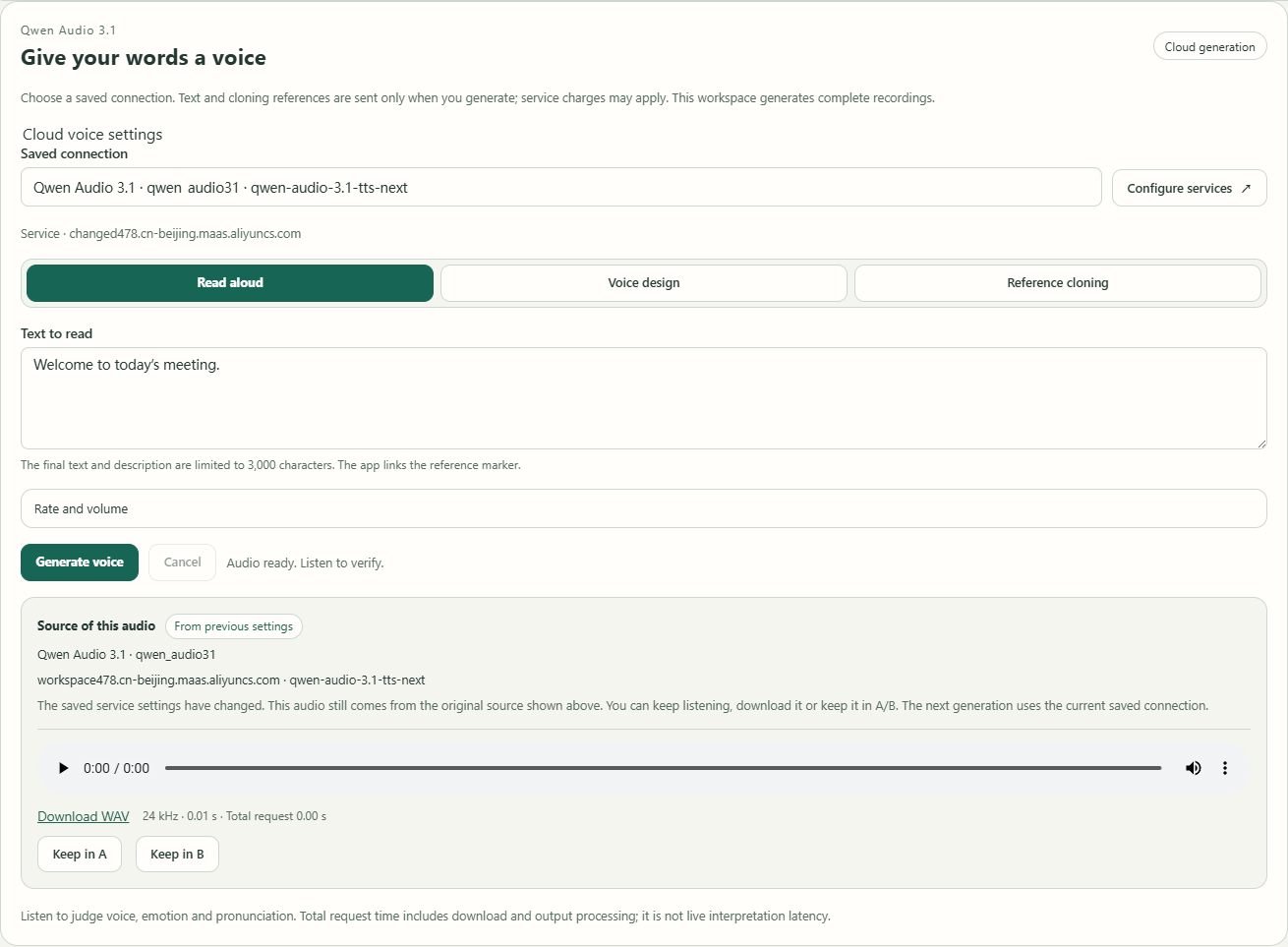Click the 'Text to read' label
Screen dimensions: 1288x947
(x=56, y=333)
